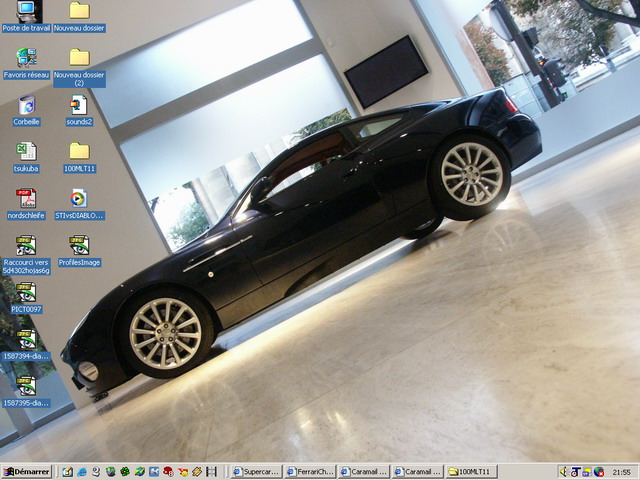
Task: Select the Corbeille recycle bin icon
Action: pyautogui.click(x=27, y=110)
